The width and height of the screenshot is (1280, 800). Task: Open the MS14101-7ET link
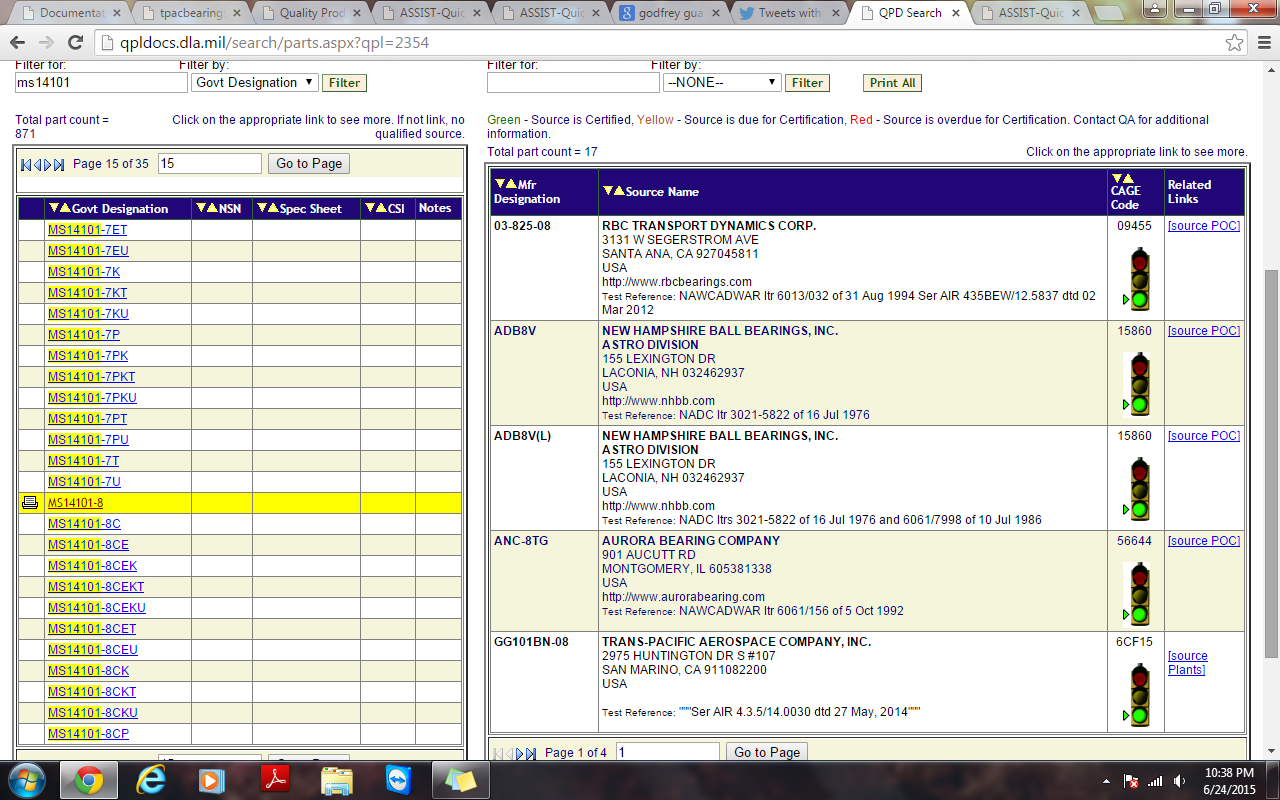coord(88,230)
